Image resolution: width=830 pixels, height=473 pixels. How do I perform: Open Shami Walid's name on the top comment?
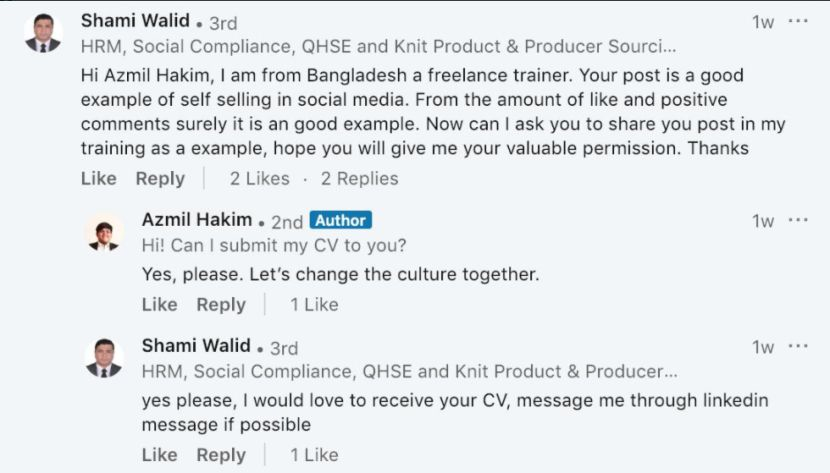pos(135,21)
